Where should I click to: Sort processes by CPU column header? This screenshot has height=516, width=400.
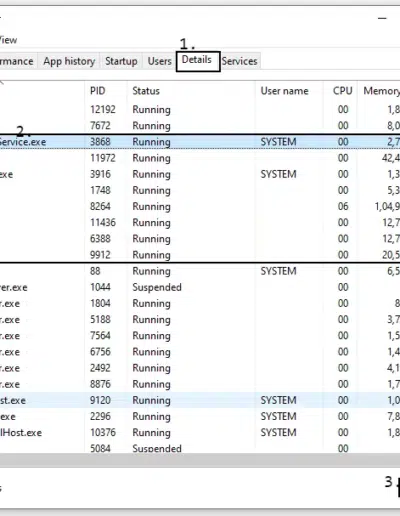coord(342,91)
